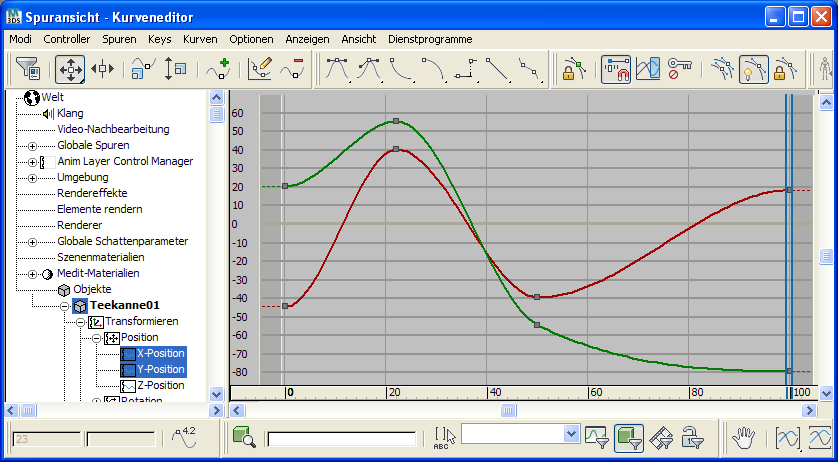Toggle Filter Animated Tracks icon

coord(661,437)
